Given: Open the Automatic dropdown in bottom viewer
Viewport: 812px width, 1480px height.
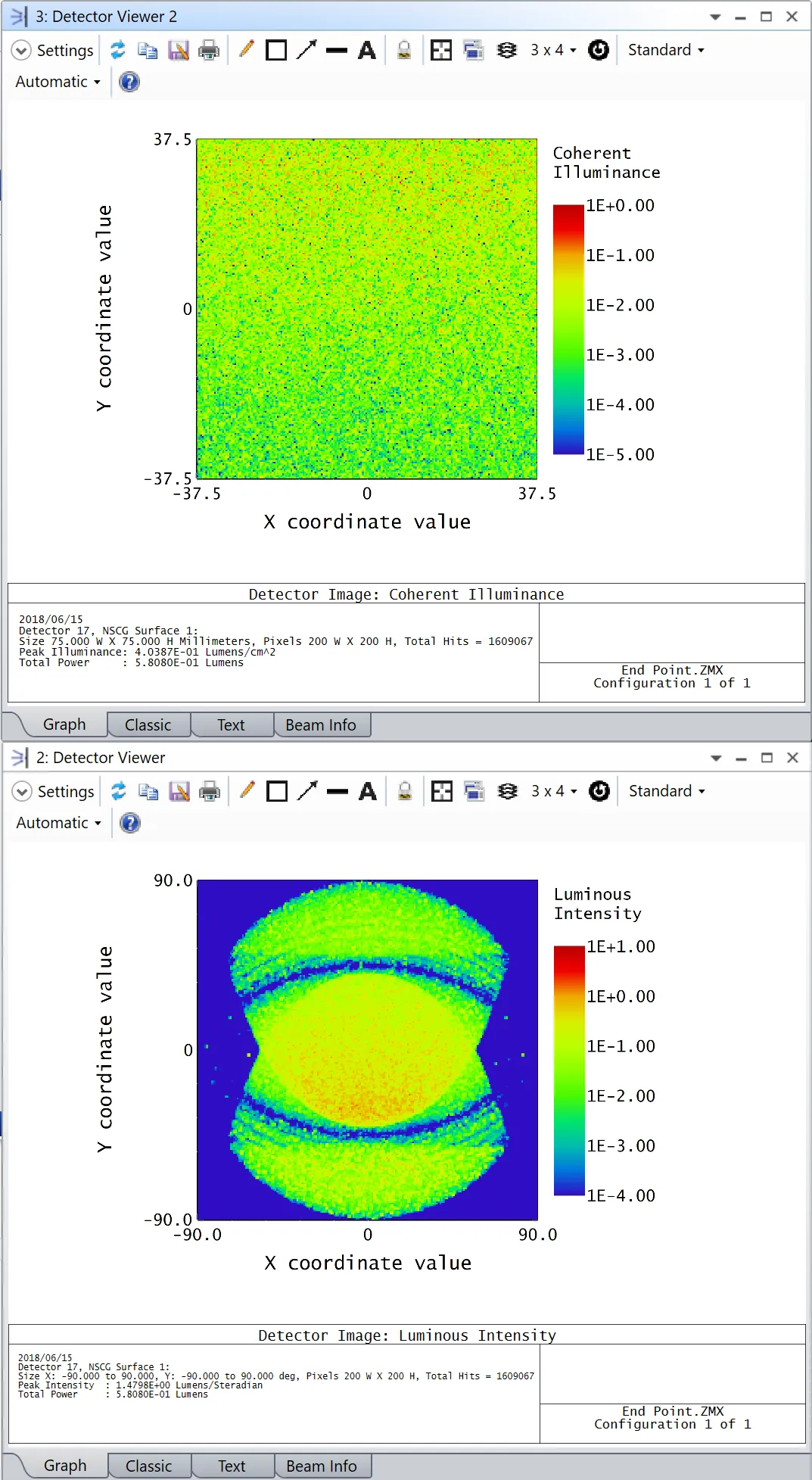Looking at the screenshot, I should click(58, 823).
